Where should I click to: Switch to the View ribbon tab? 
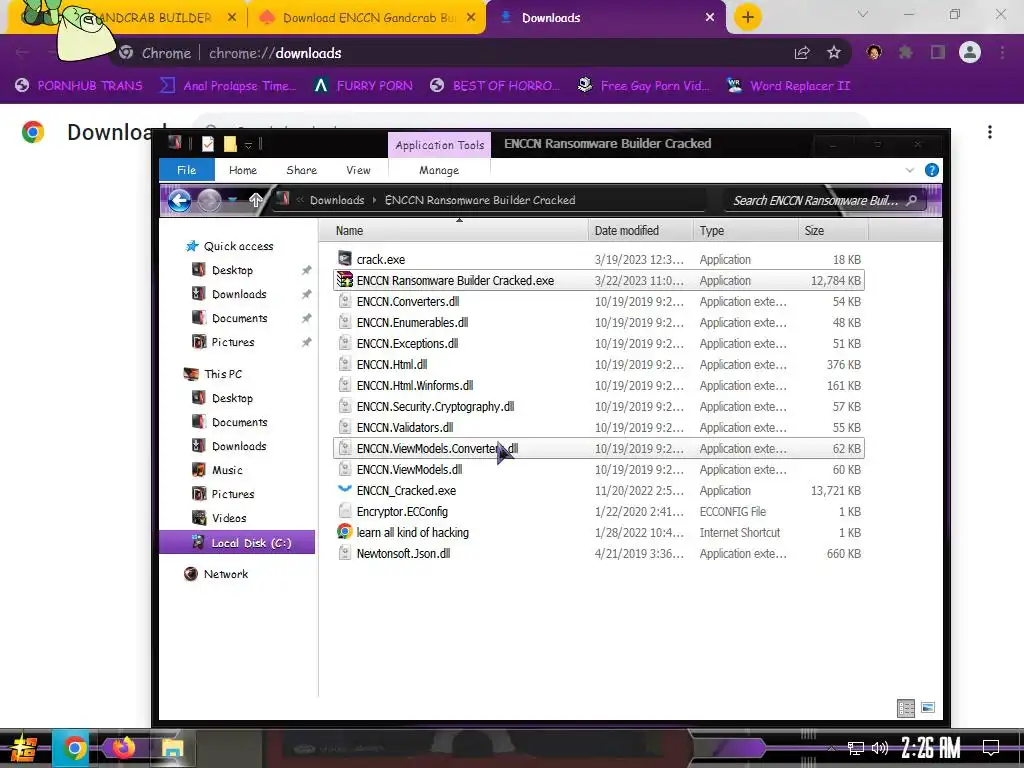click(x=358, y=170)
